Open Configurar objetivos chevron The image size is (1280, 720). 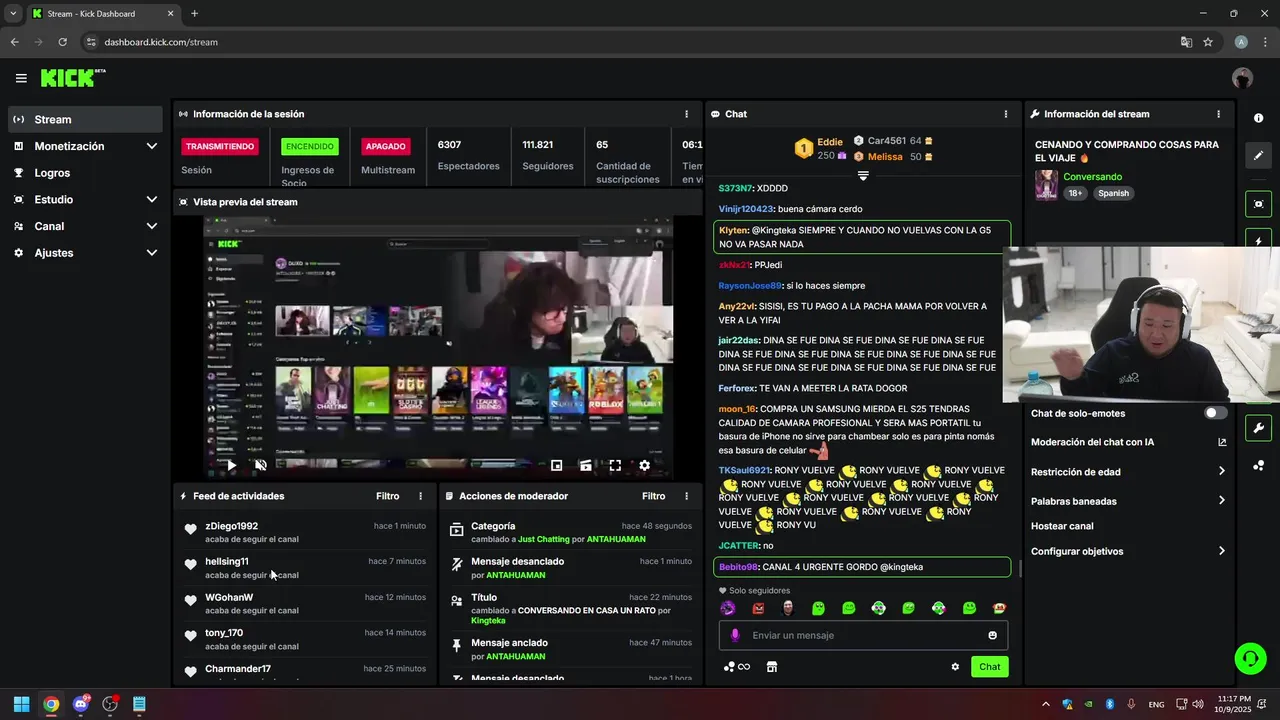point(1222,551)
